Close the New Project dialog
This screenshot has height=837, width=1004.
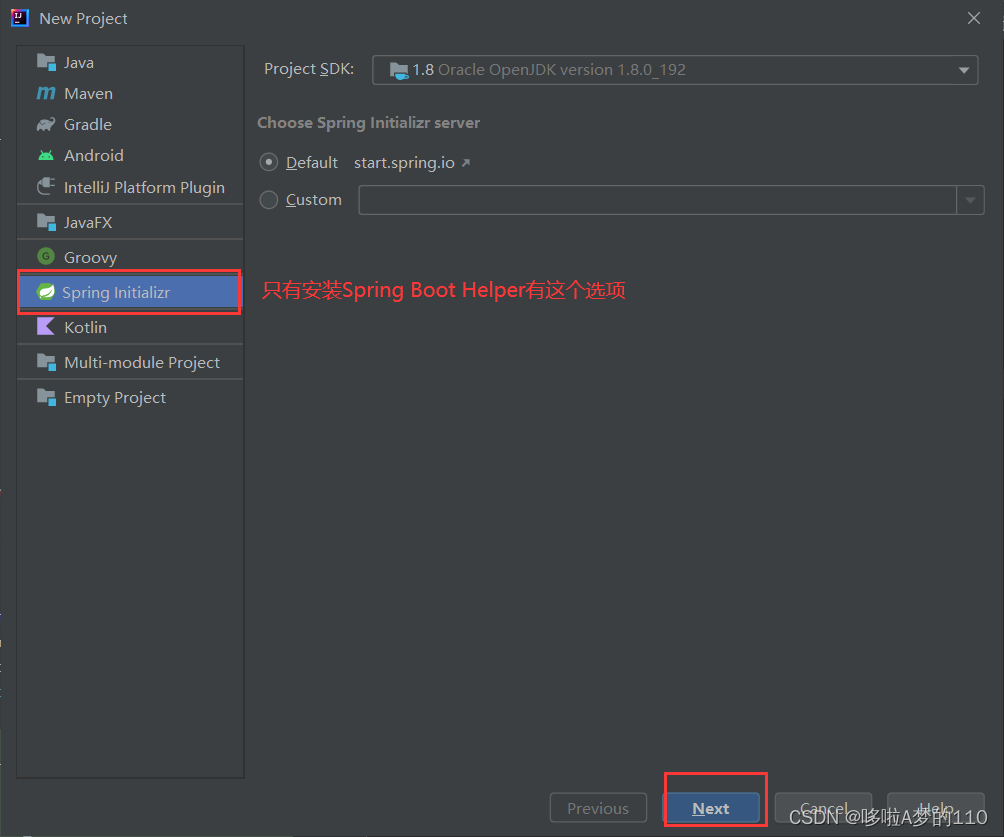974,18
